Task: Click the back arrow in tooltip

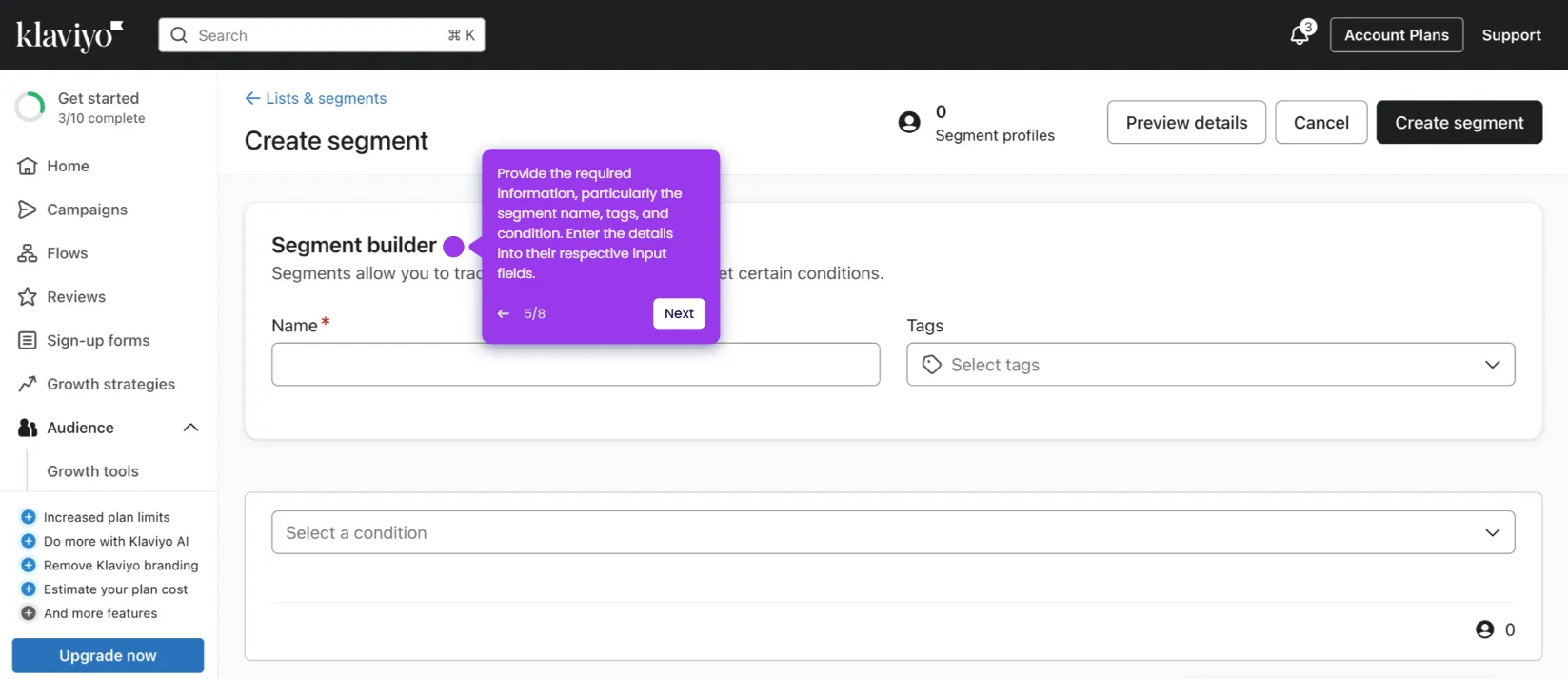Action: coord(504,313)
